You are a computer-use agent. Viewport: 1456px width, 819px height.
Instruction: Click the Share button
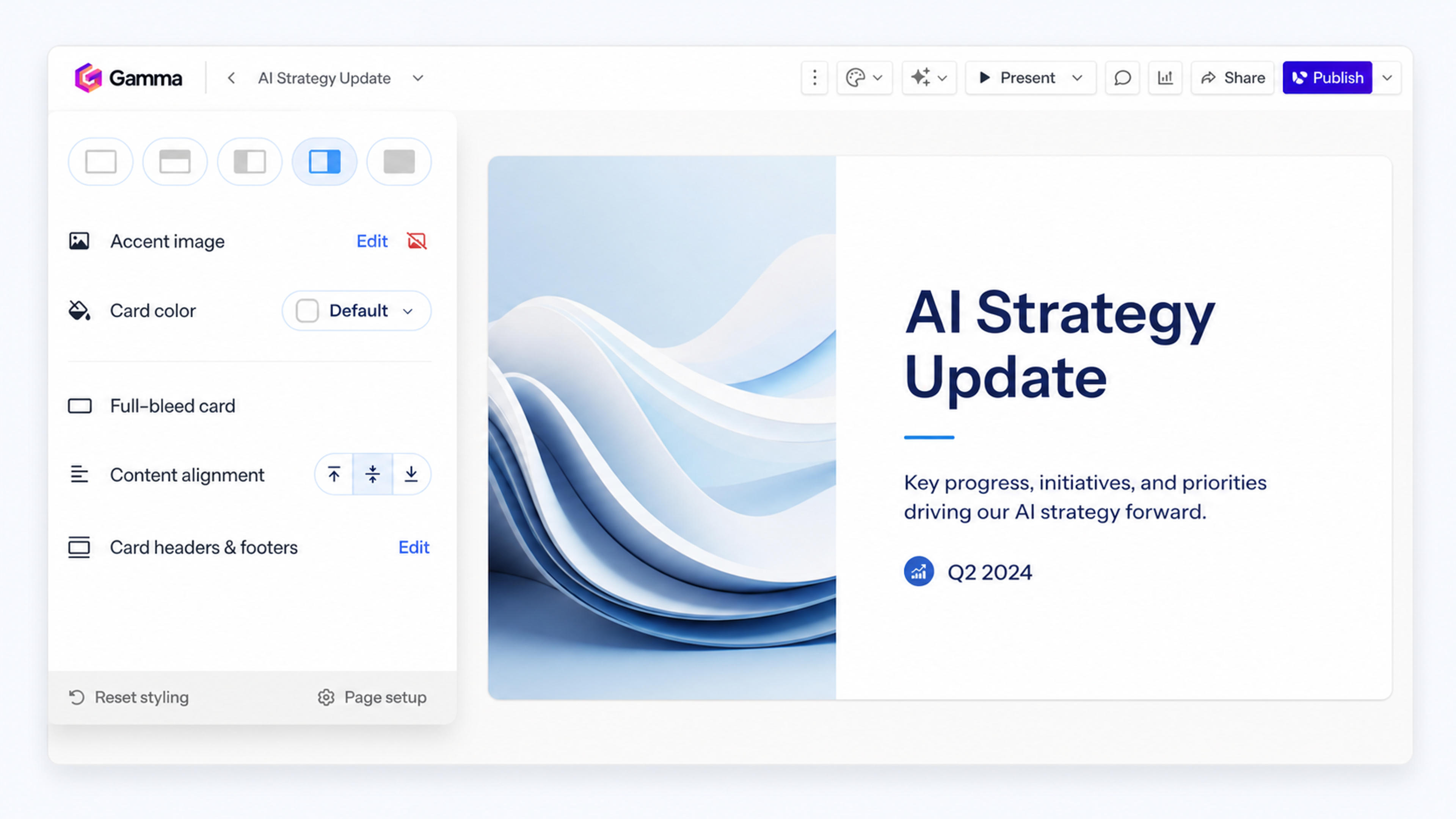click(1233, 77)
